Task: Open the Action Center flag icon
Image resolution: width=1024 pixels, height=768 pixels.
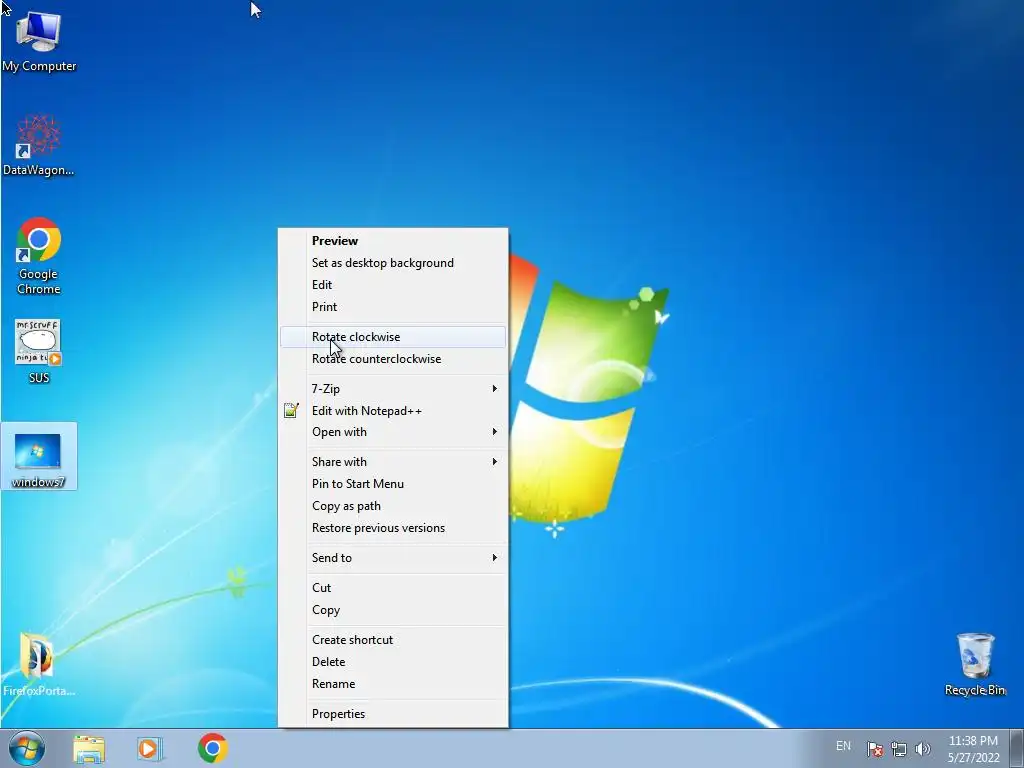Action: click(x=875, y=749)
